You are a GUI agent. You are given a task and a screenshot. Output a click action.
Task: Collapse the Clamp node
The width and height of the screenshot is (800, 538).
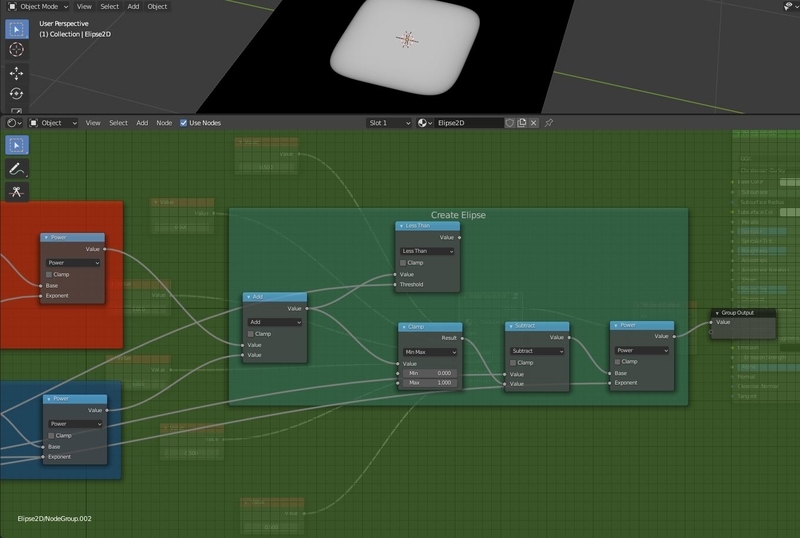404,327
